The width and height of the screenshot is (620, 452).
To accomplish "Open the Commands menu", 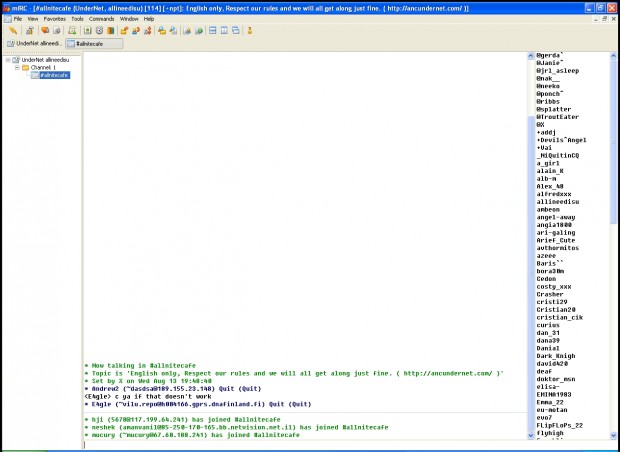I will (x=101, y=19).
